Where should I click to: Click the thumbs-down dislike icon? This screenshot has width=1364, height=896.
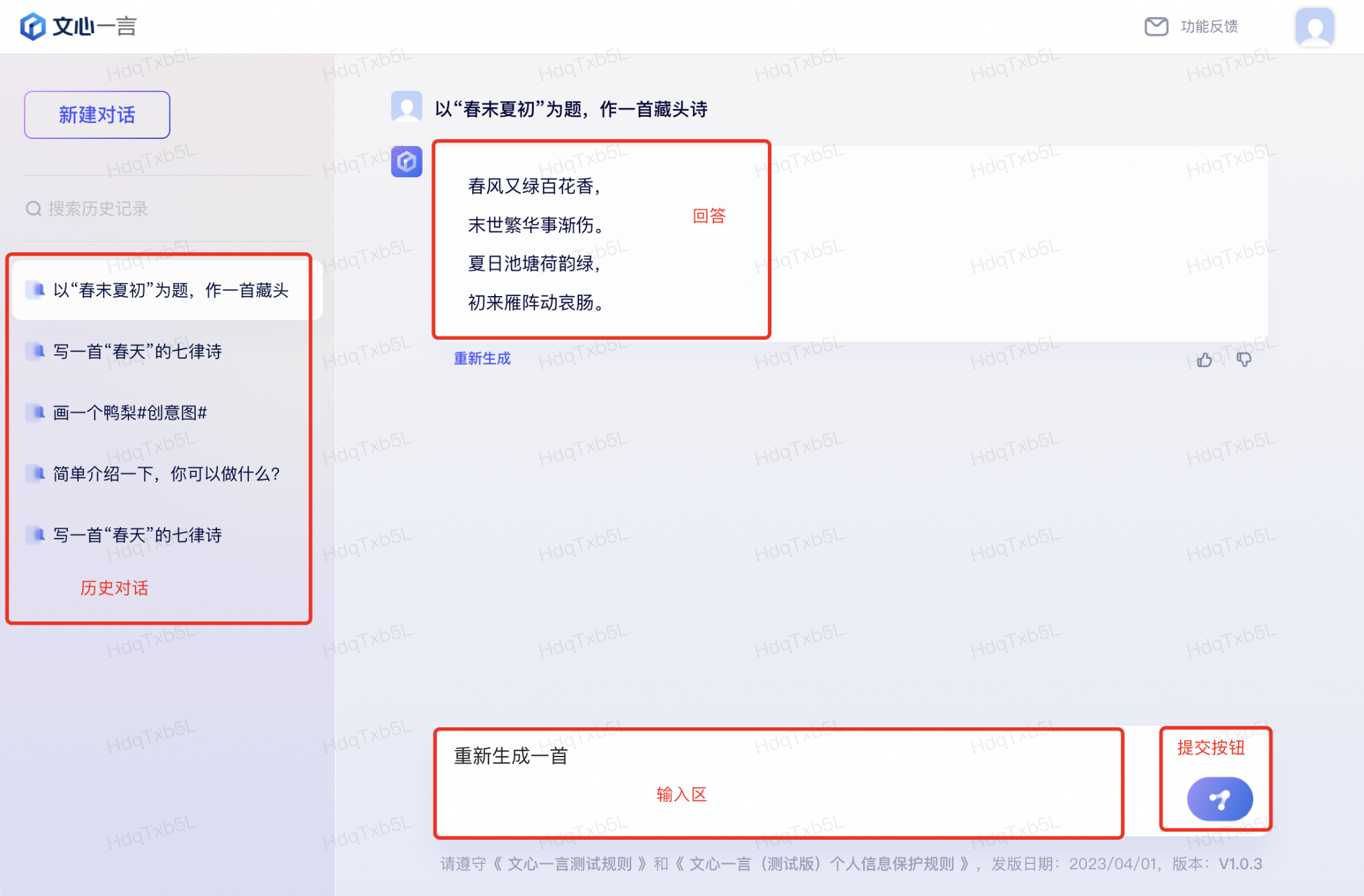pyautogui.click(x=1243, y=360)
